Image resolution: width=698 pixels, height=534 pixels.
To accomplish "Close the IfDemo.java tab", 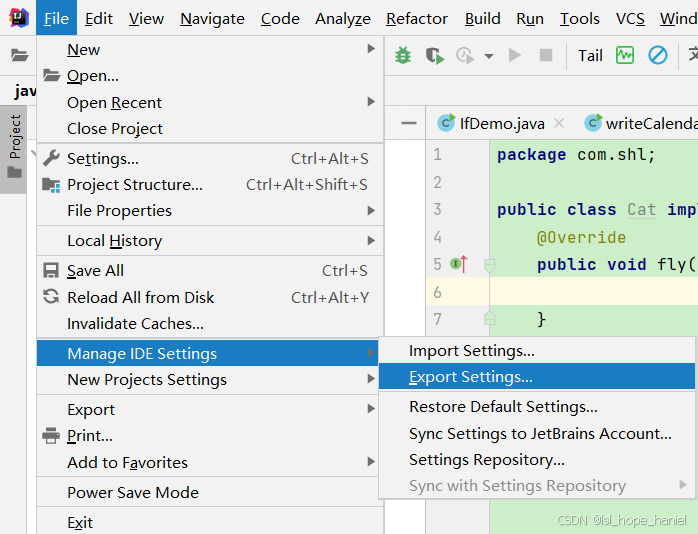I will [559, 123].
